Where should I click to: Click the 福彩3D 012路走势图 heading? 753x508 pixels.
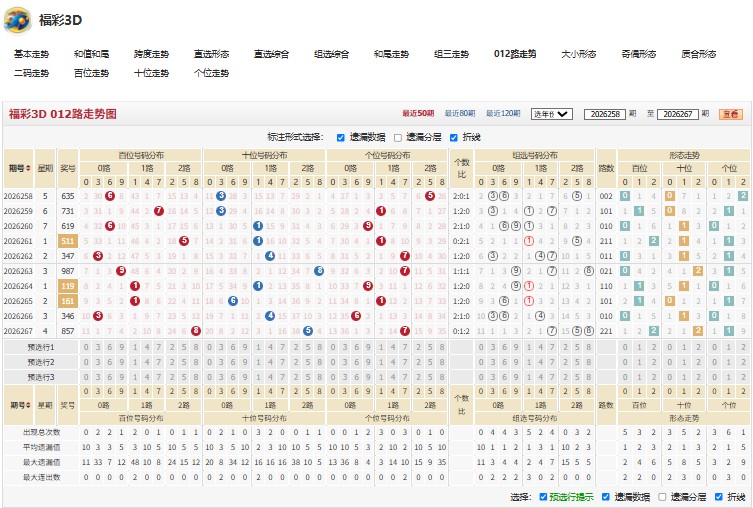coord(62,114)
